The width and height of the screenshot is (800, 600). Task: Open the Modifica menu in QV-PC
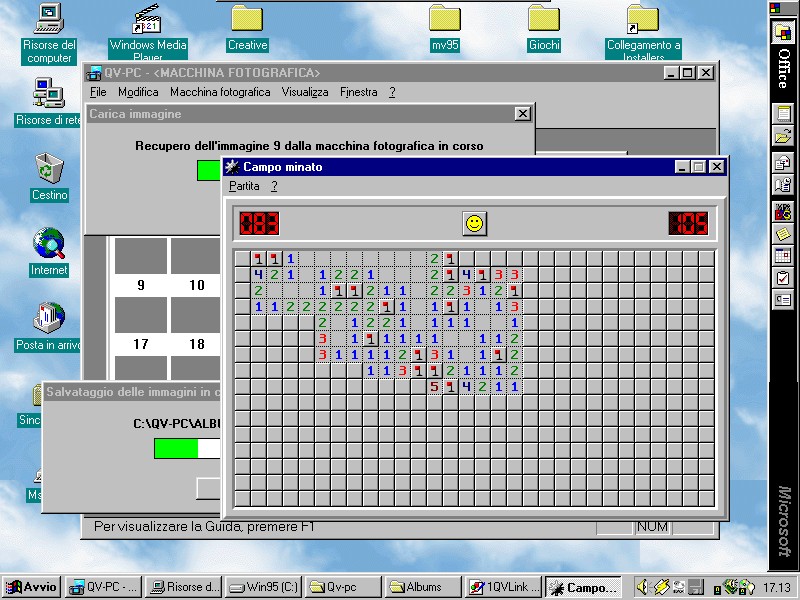pos(138,92)
